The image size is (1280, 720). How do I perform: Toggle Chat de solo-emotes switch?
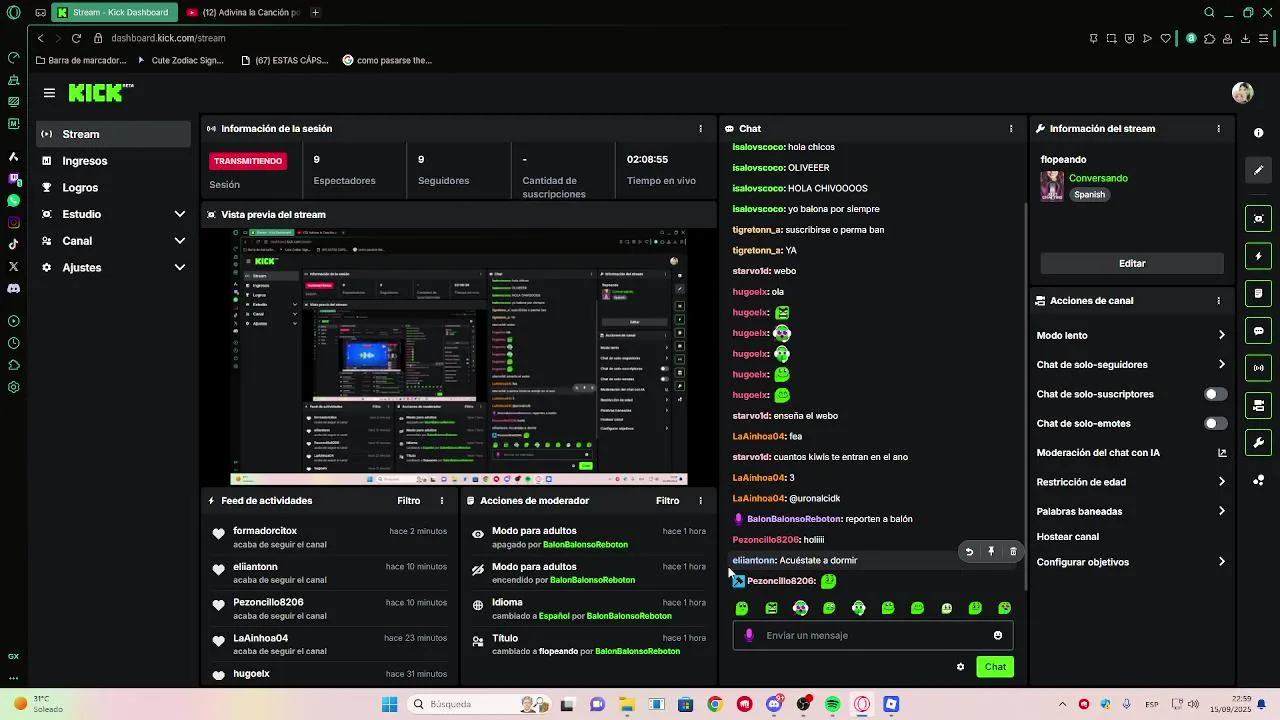tap(1215, 424)
